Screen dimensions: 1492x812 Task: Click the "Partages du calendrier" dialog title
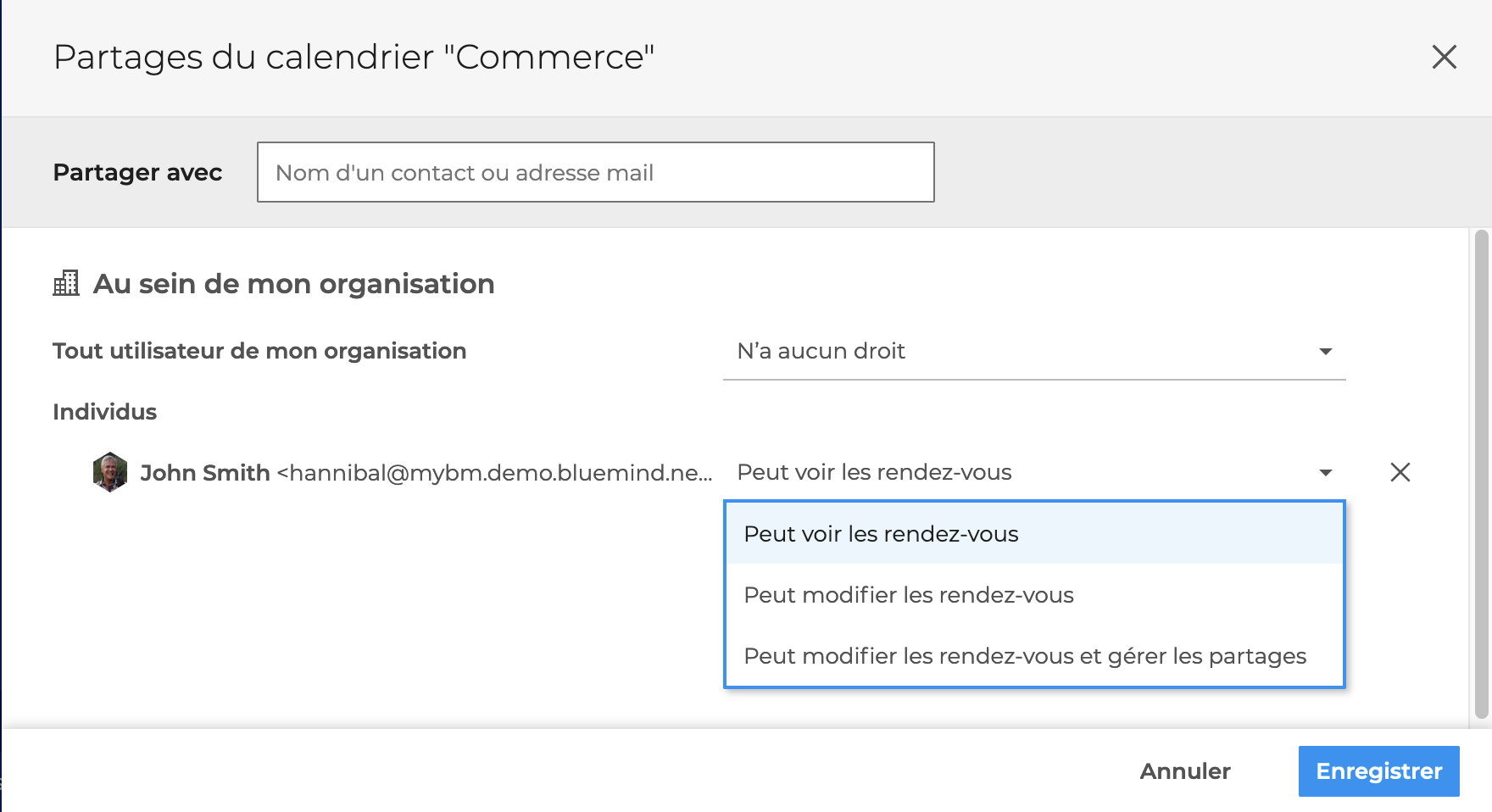(x=354, y=57)
